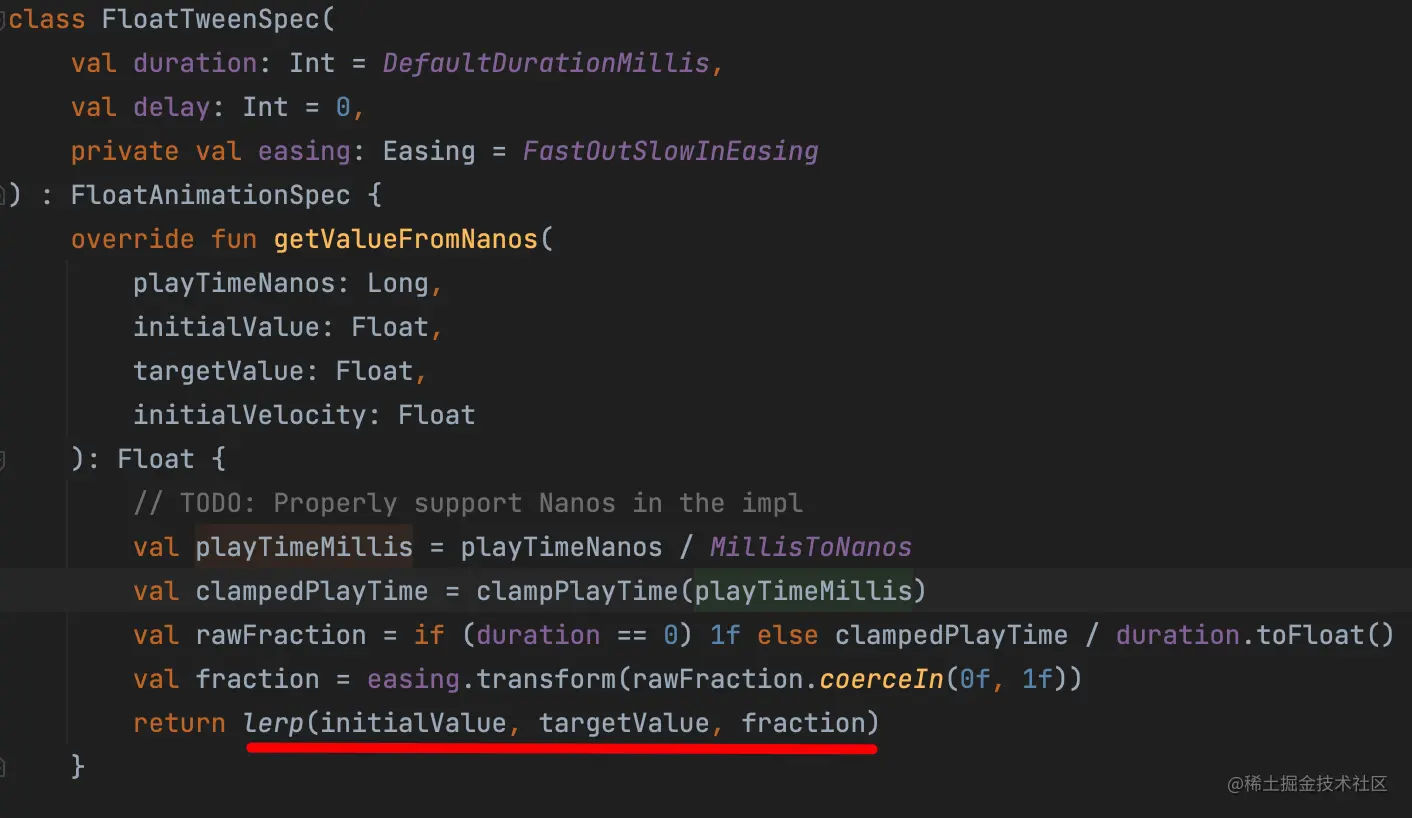The image size is (1412, 818).
Task: Collapse fold marker beside FloatAnimationSpec line
Action: pyautogui.click(x=4, y=194)
